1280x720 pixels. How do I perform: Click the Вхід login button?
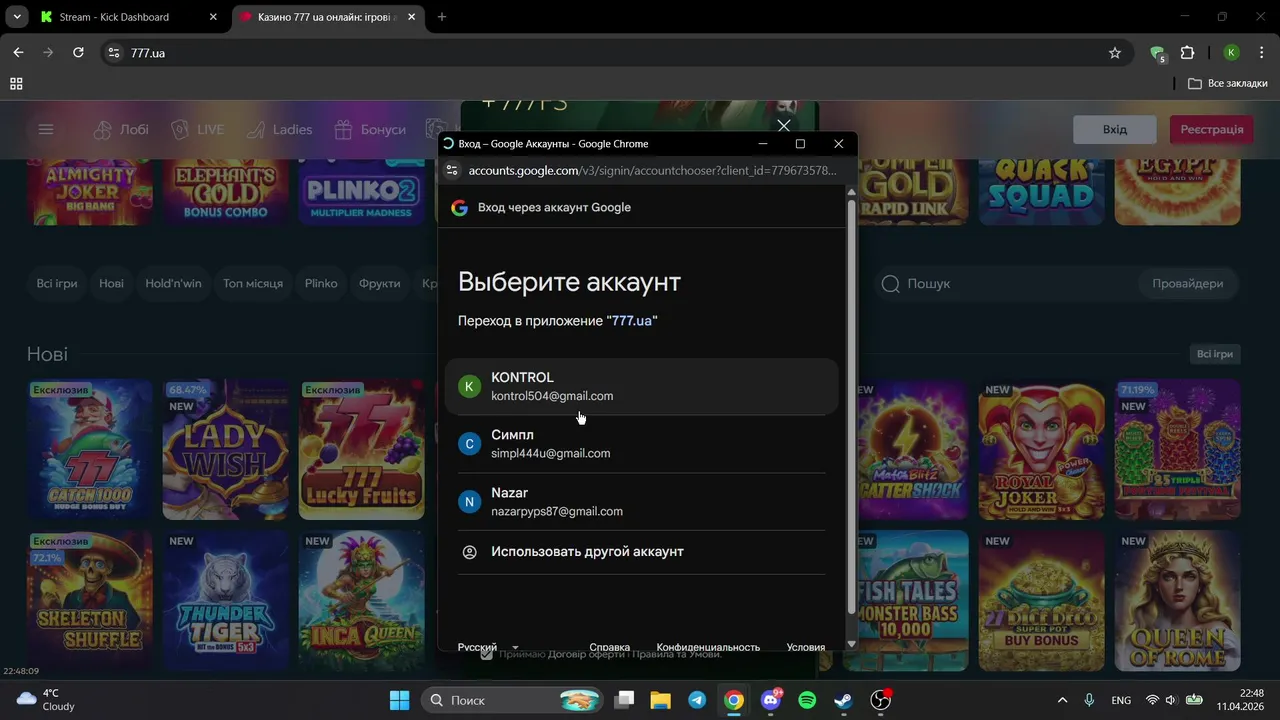(1115, 130)
